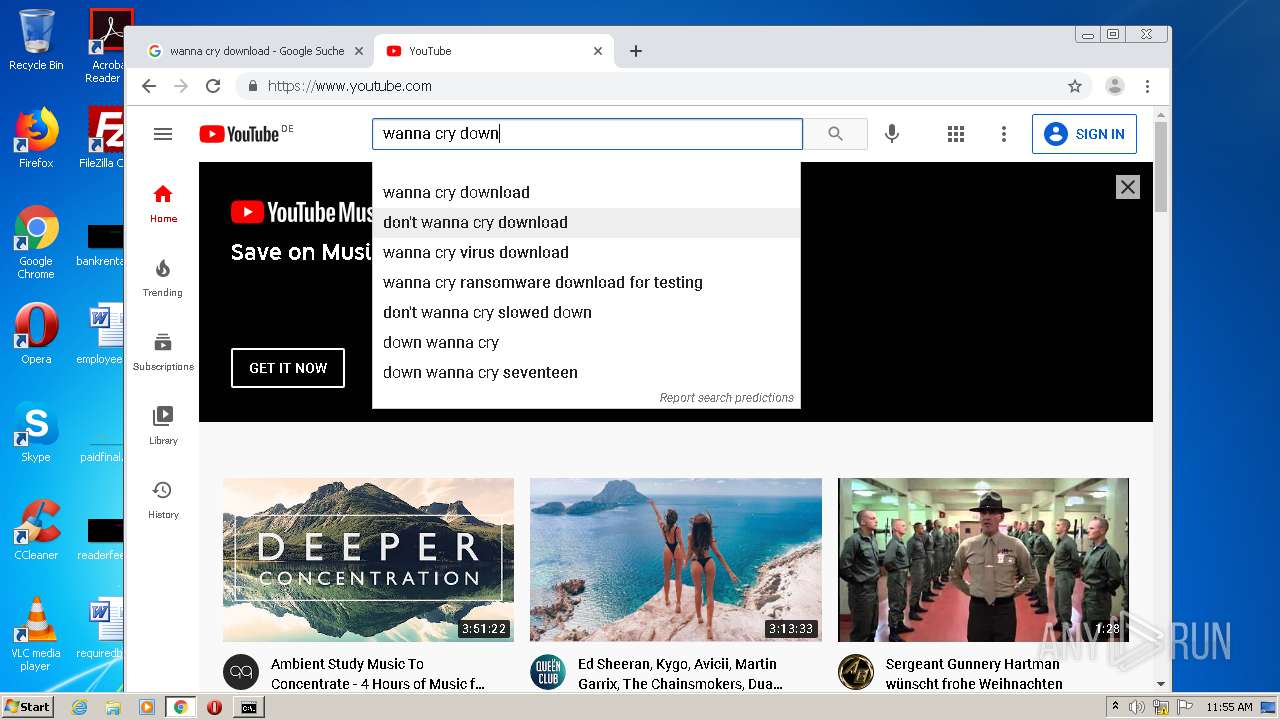The width and height of the screenshot is (1280, 720).
Task: Select 'wanna cry ransomware download for testing'
Action: point(586,282)
